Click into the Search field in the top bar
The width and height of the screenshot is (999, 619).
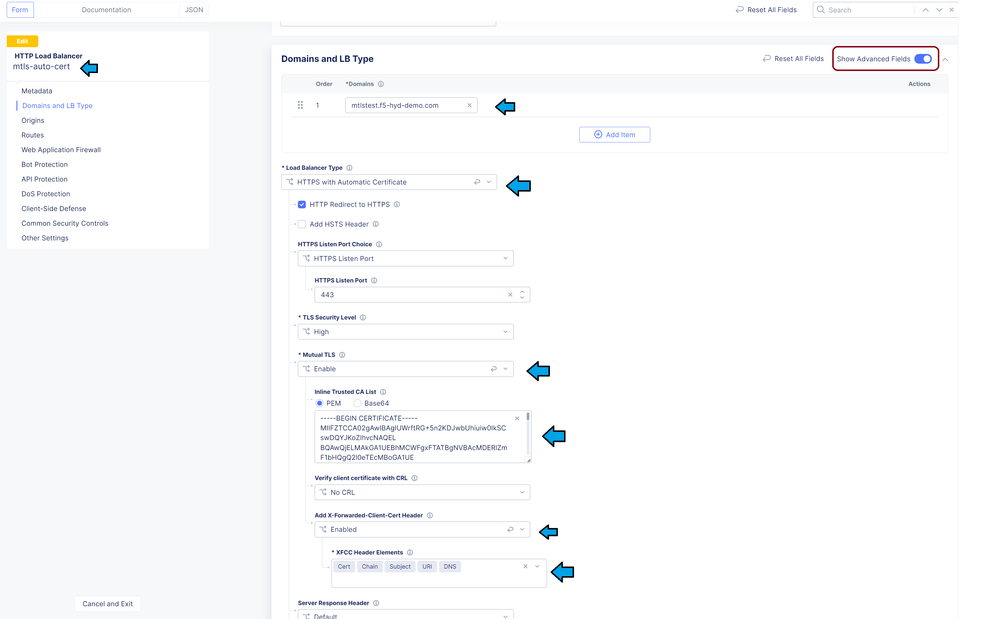tap(868, 10)
